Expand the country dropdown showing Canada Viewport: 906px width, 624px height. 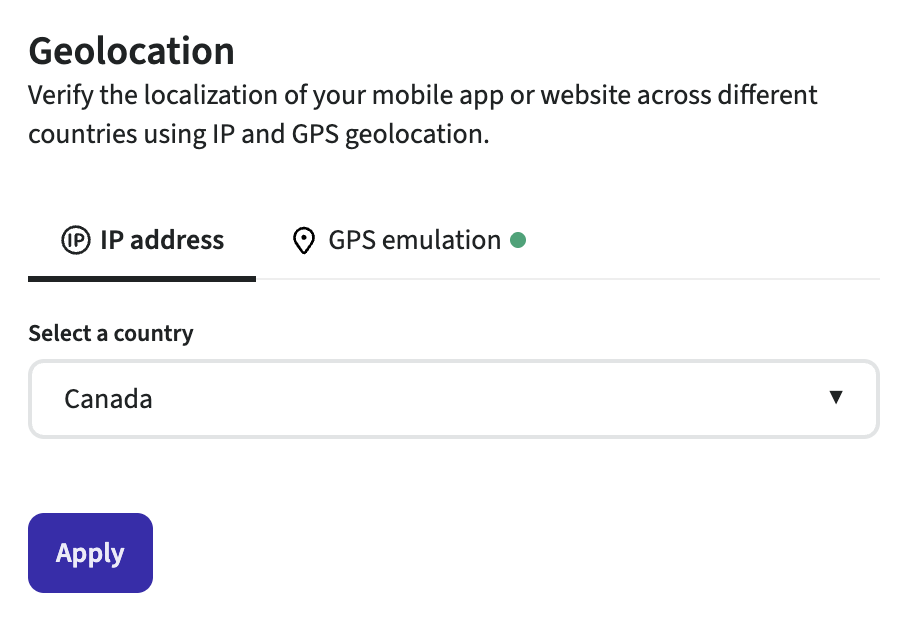click(x=453, y=399)
